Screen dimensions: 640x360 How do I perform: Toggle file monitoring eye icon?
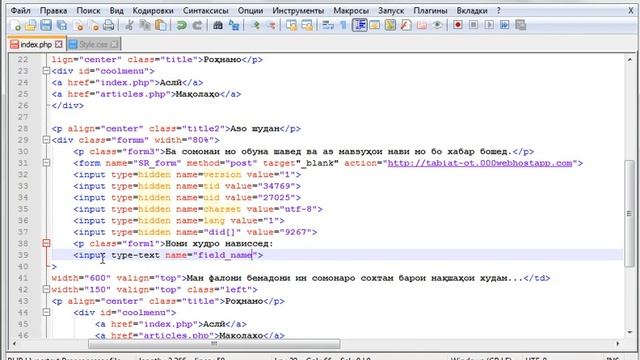coord(437,26)
